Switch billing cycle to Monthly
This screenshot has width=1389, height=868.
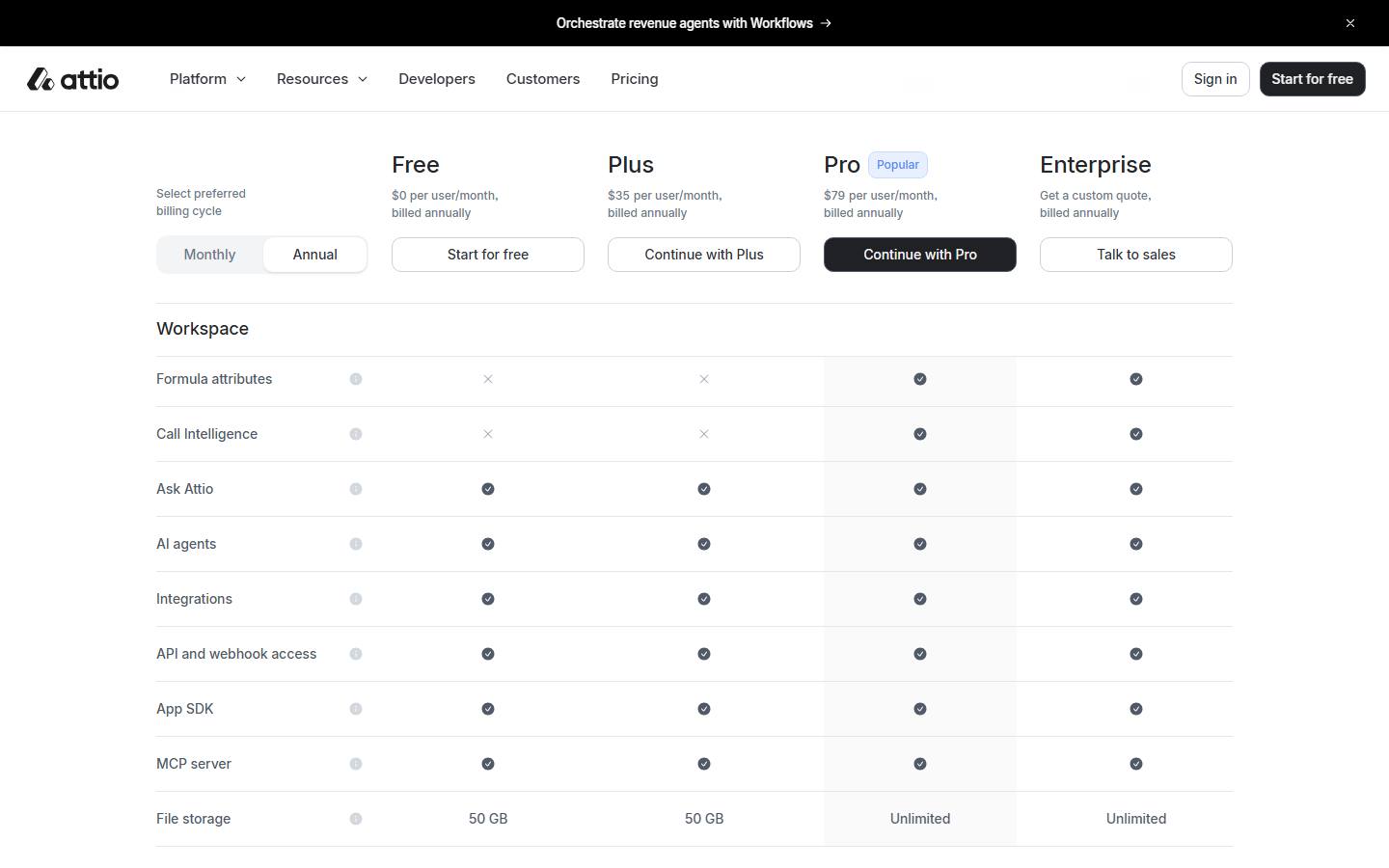point(209,255)
